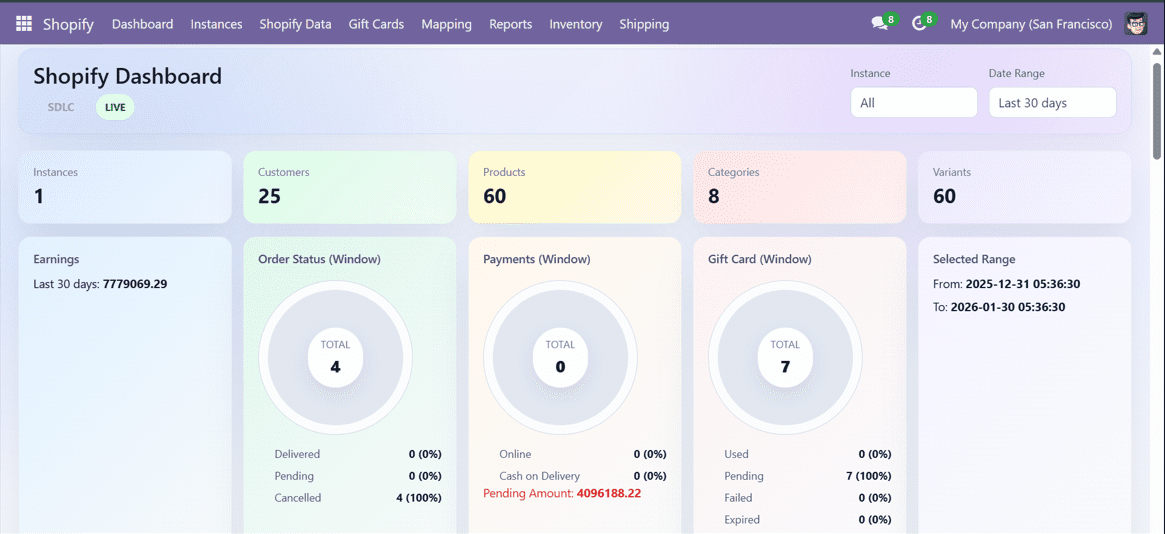The image size is (1165, 534).
Task: Open the Shopify Data menu
Action: coord(295,24)
